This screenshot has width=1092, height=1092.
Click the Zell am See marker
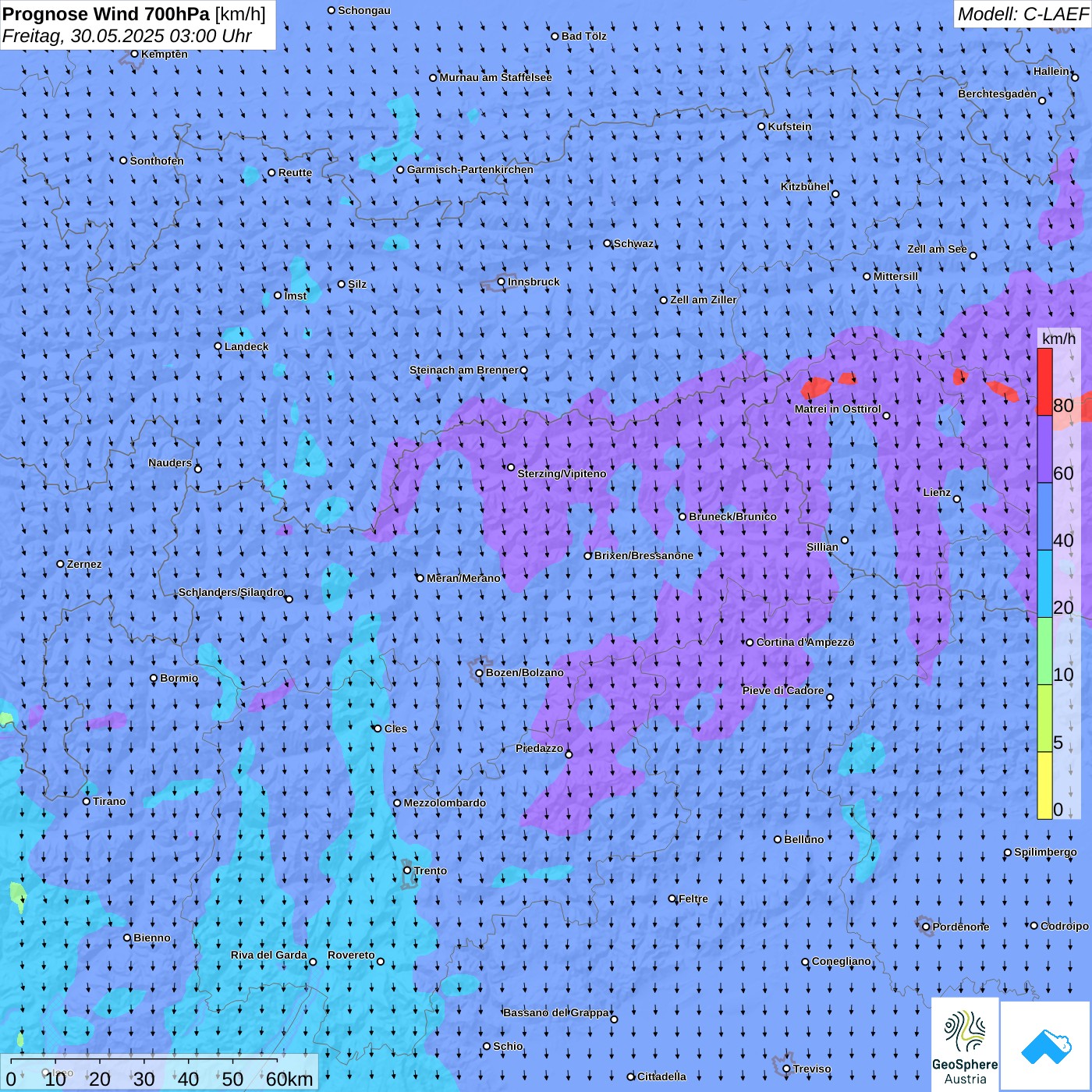click(x=973, y=256)
